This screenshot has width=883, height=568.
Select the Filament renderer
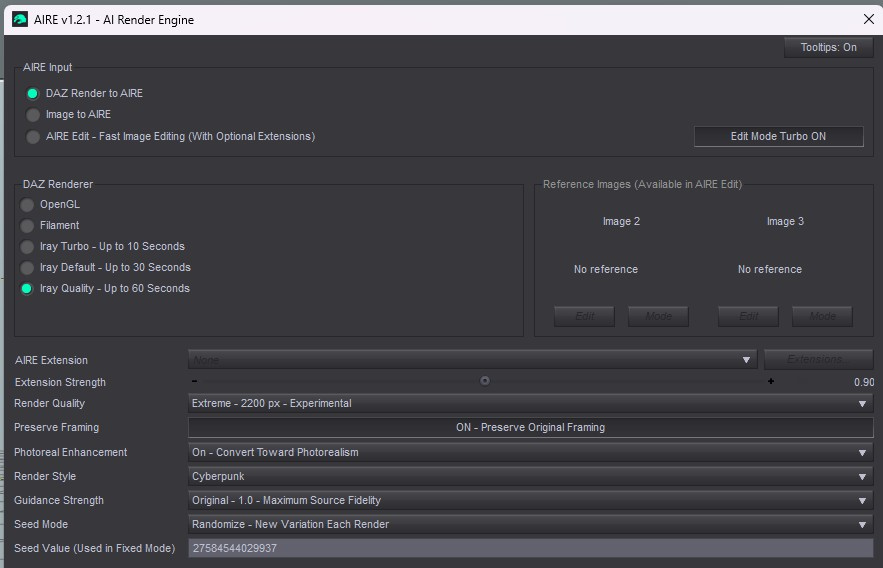coord(50,225)
